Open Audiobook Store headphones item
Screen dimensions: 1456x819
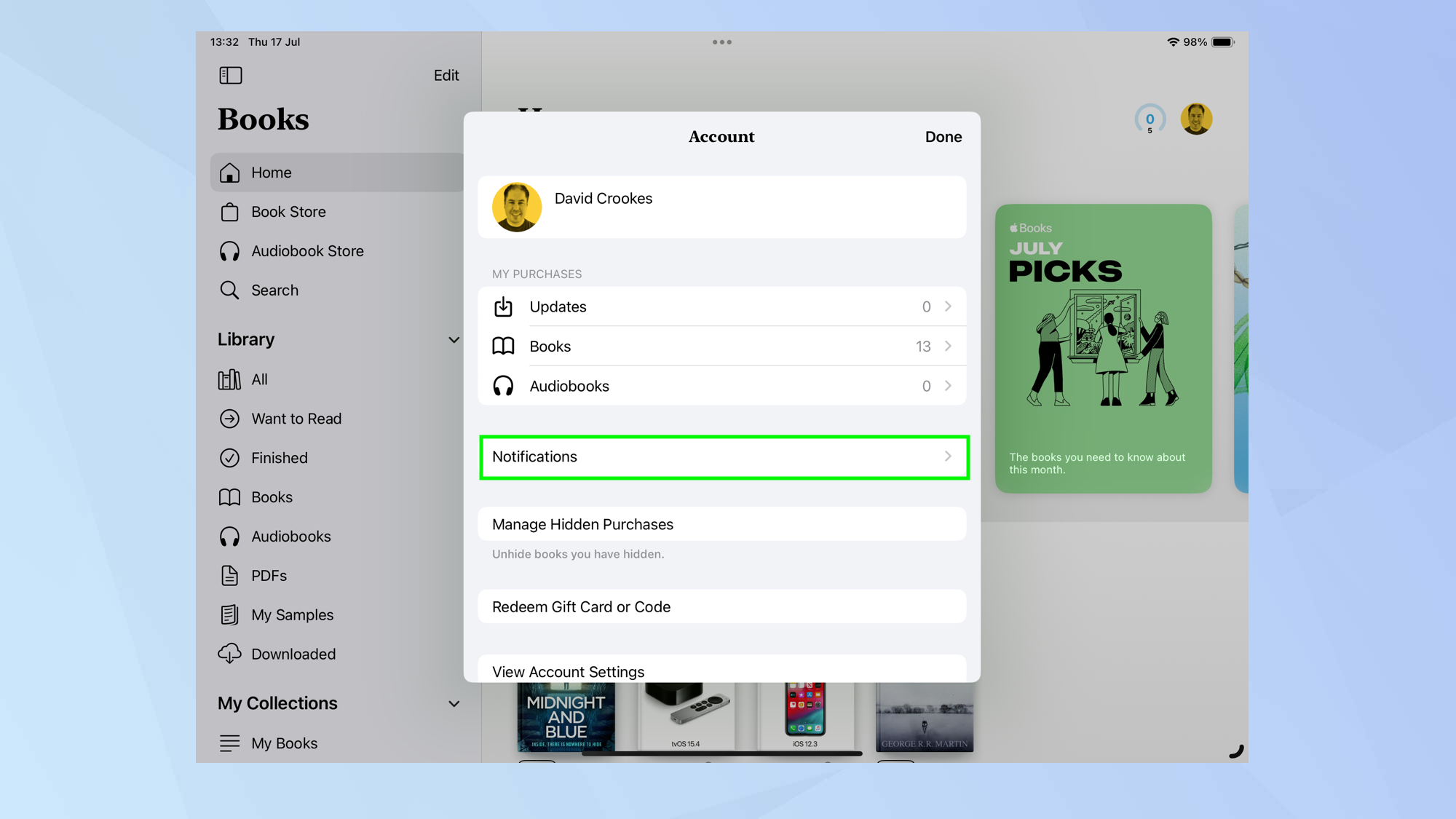tap(306, 251)
